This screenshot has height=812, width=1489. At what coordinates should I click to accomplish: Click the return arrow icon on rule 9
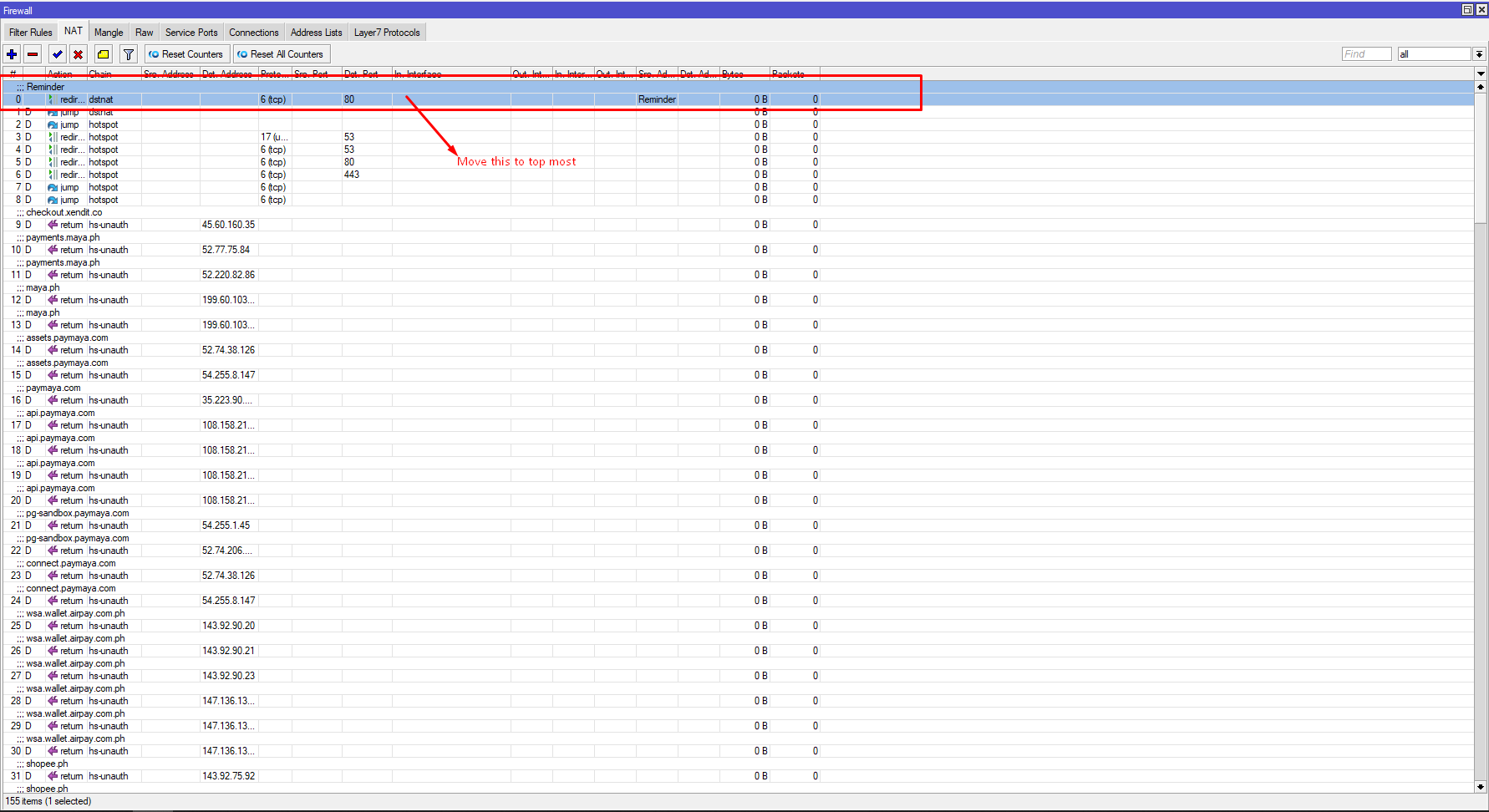tap(53, 225)
